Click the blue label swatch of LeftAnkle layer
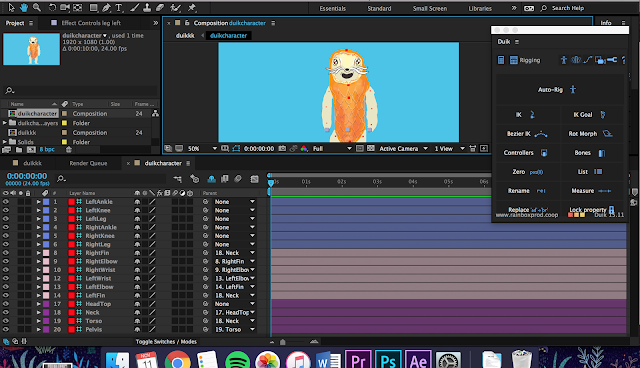 (46, 202)
